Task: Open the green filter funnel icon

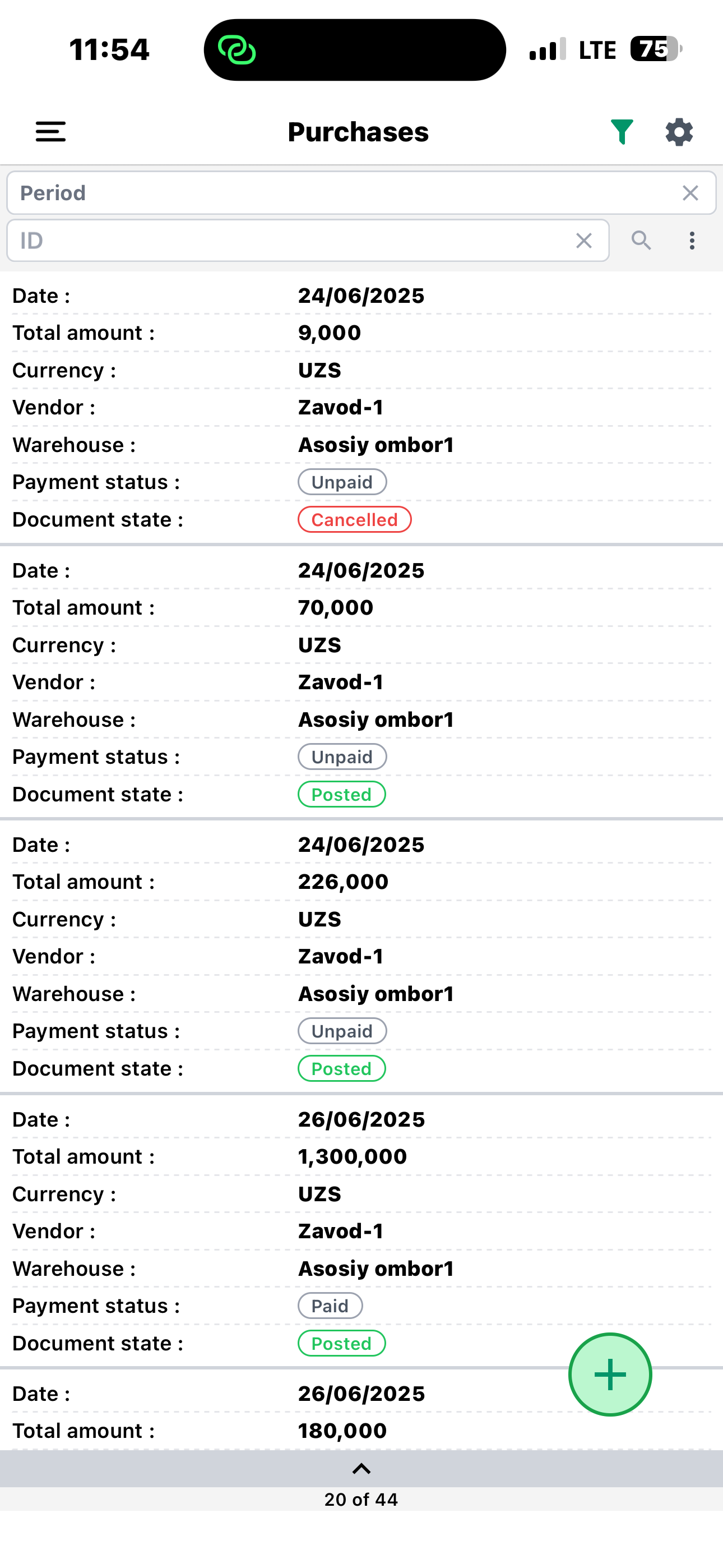Action: (622, 131)
